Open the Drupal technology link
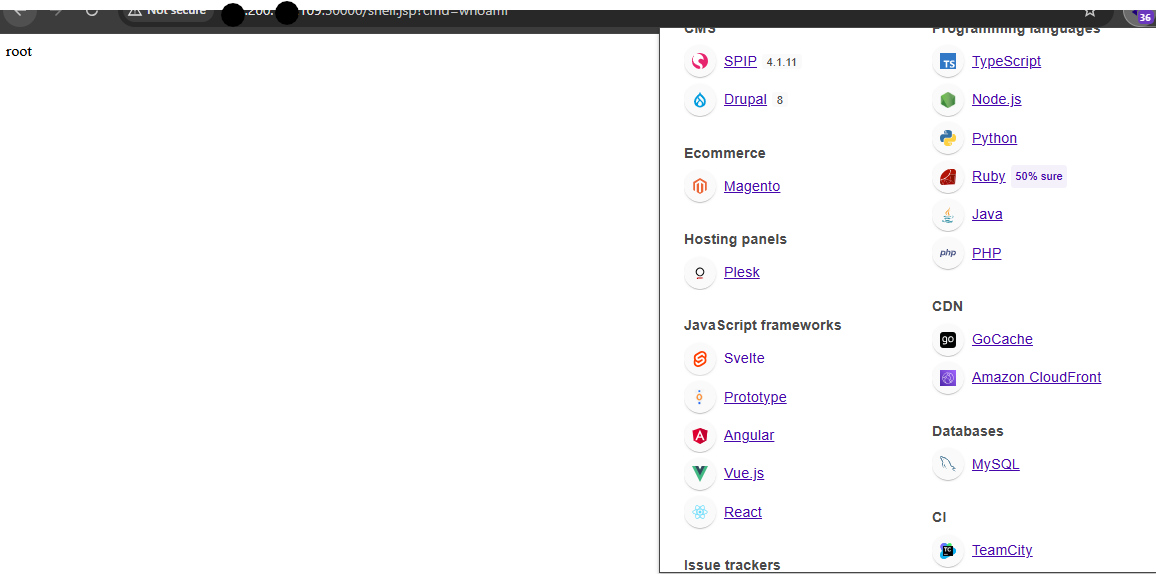Image resolution: width=1156 pixels, height=574 pixels. click(745, 99)
